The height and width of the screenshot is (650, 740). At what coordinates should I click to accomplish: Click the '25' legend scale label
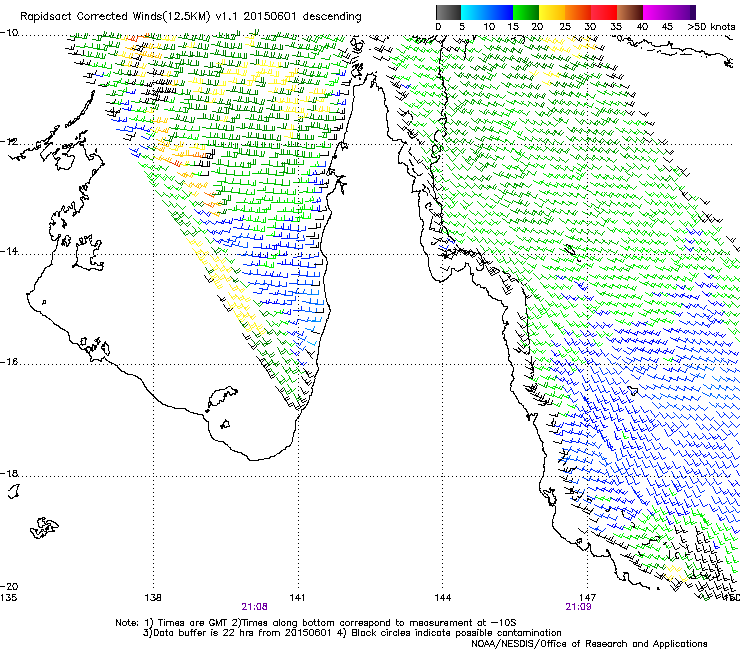tap(565, 27)
